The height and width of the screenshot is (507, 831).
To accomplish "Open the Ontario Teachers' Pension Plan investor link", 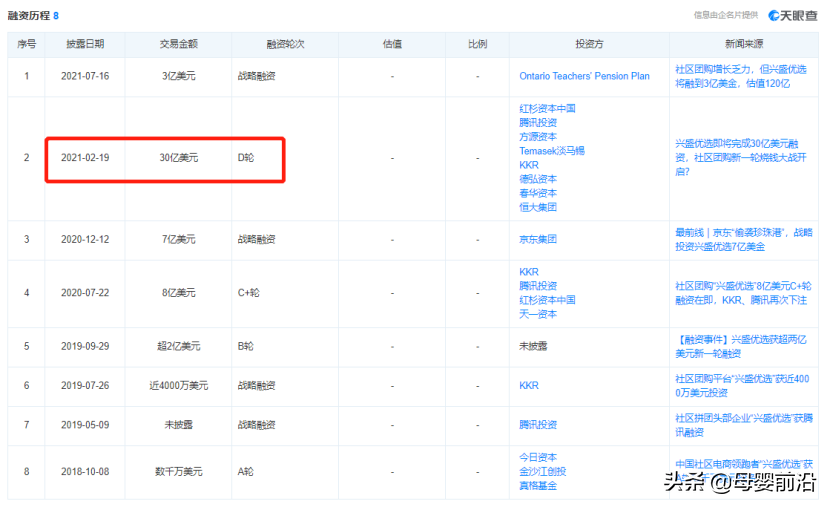I will 584,76.
